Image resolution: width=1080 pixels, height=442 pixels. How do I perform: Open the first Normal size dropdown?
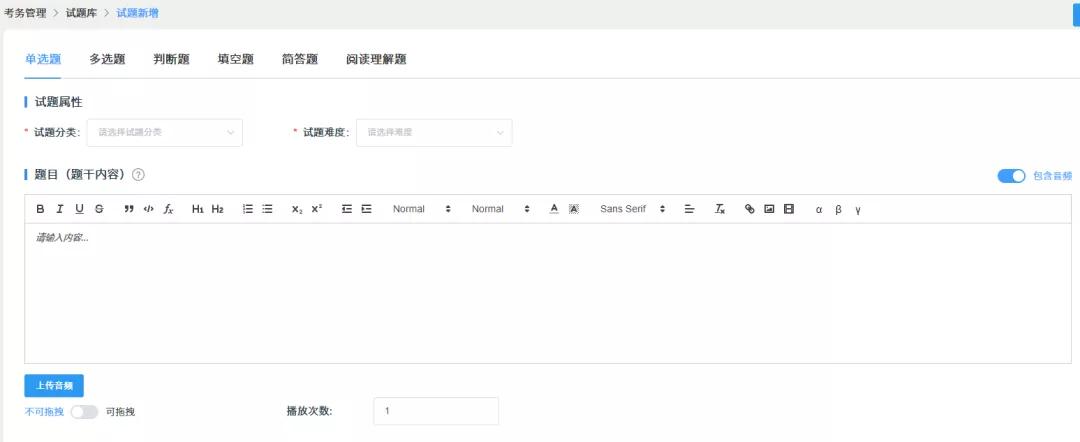[422, 209]
